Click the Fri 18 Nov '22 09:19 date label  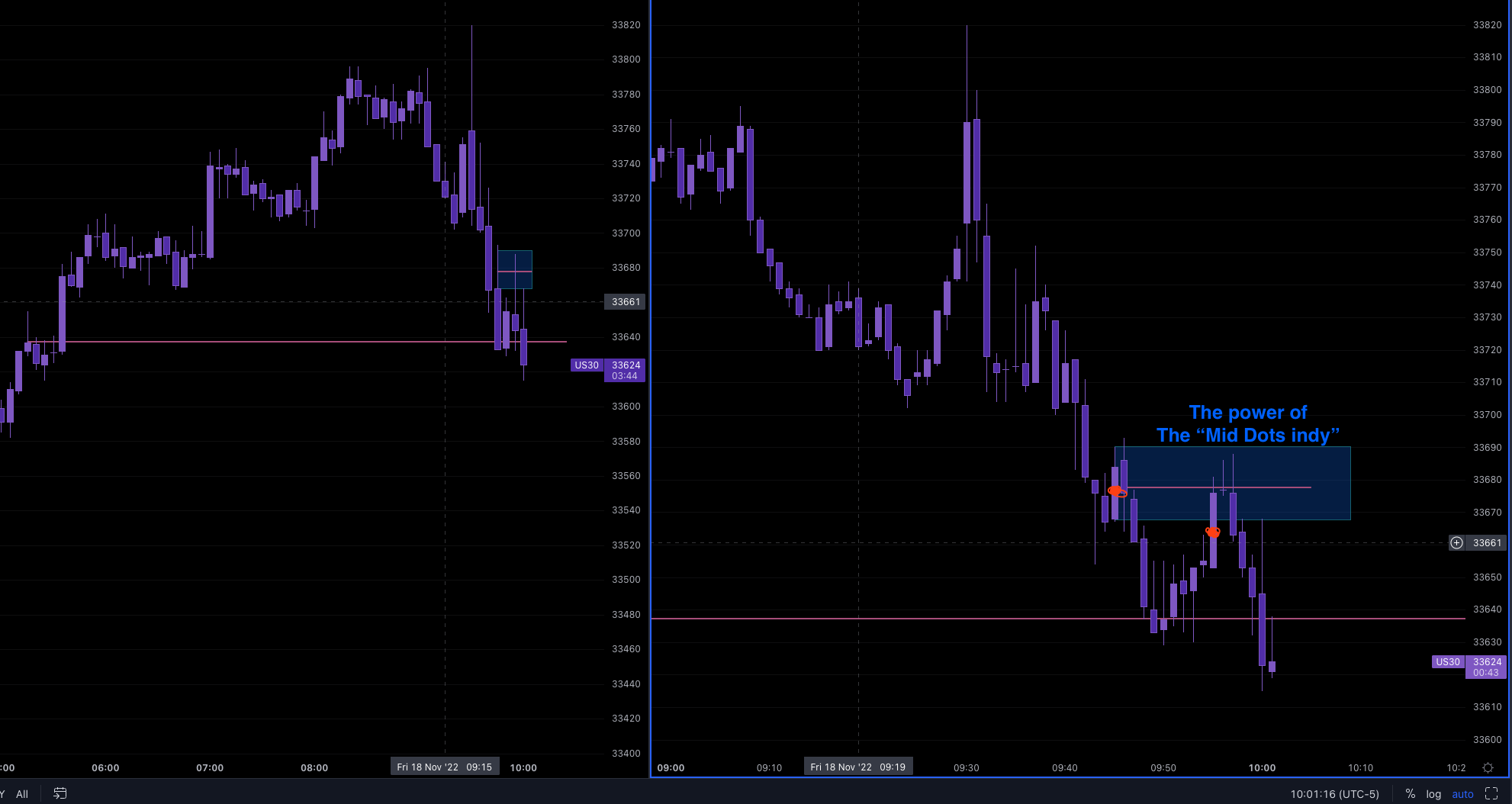[x=857, y=767]
